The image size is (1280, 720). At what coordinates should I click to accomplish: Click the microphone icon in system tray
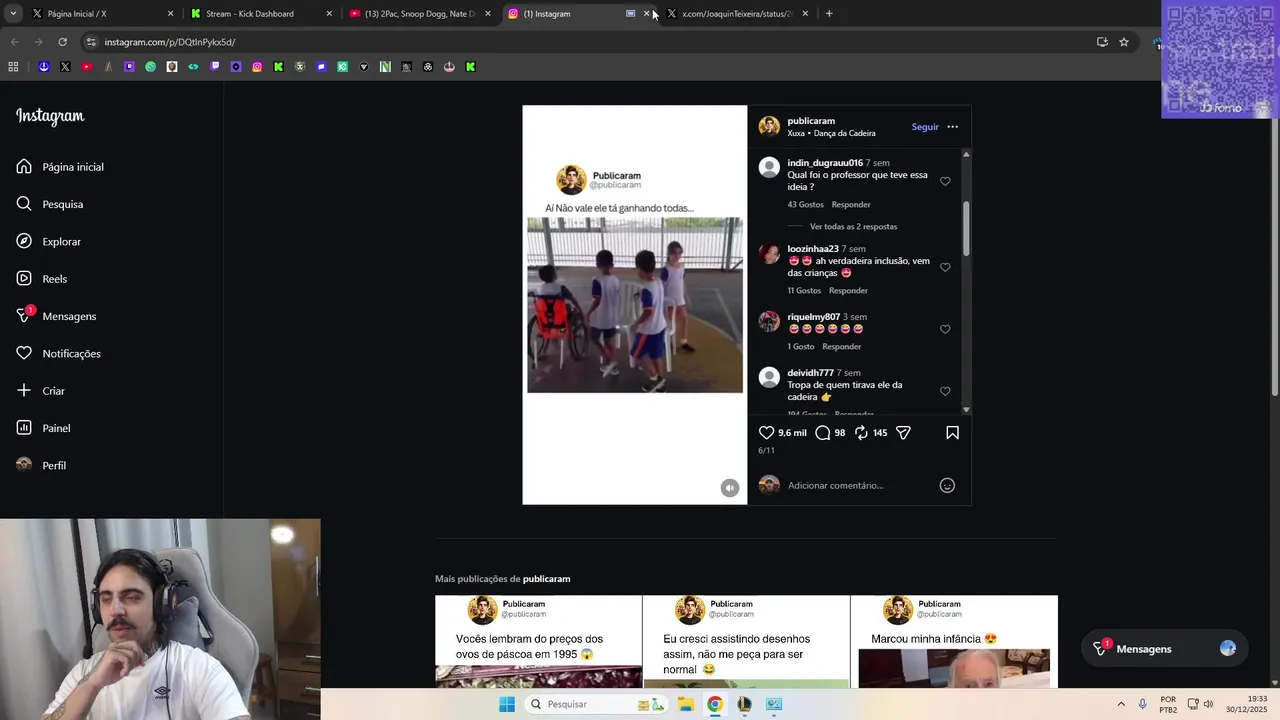pyautogui.click(x=1143, y=704)
